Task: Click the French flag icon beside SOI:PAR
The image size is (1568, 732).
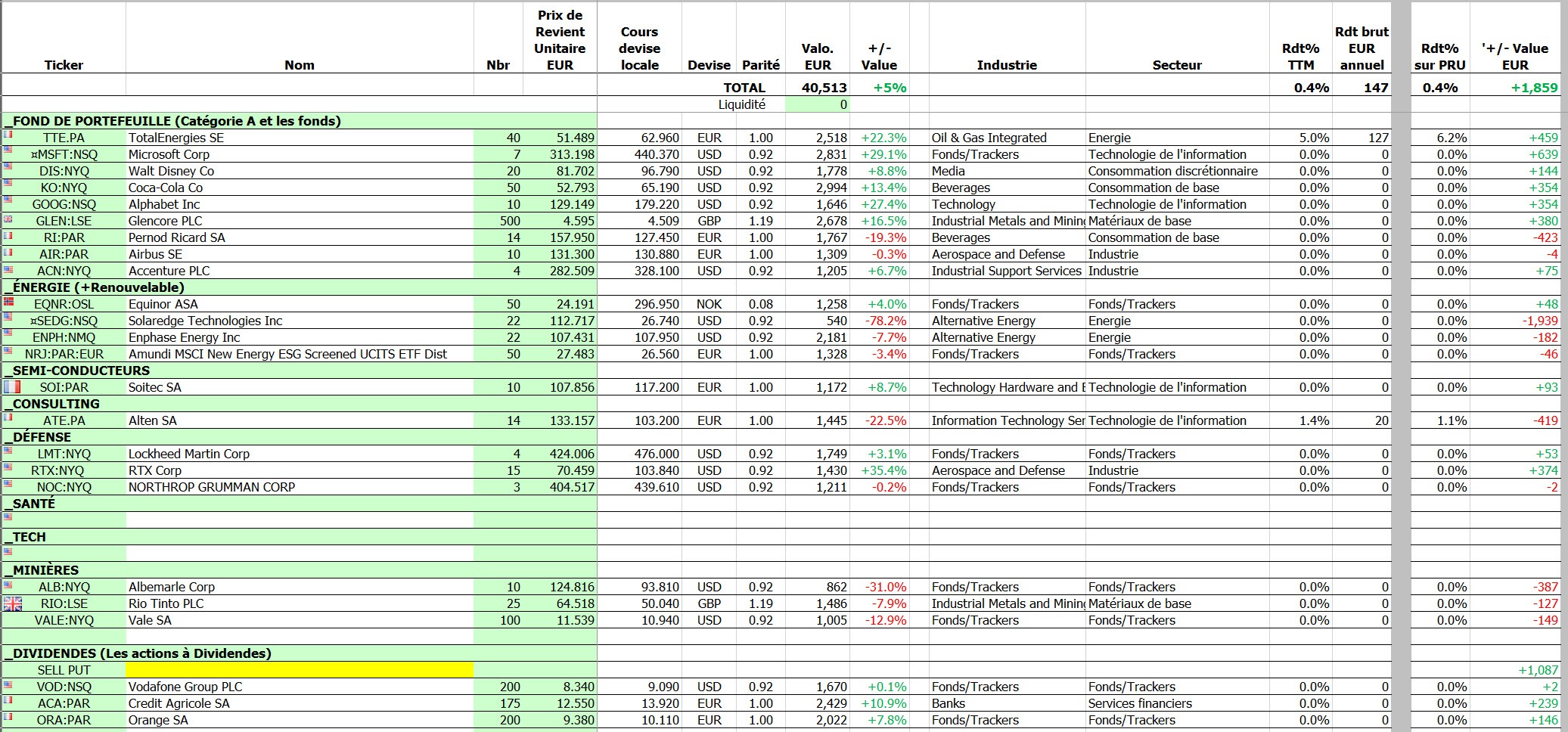Action: [12, 387]
